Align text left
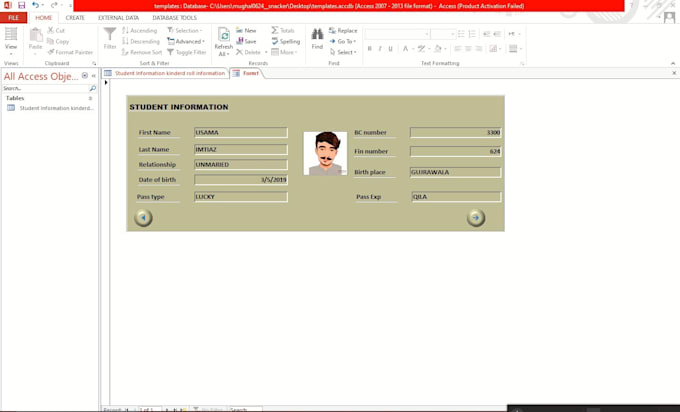The height and width of the screenshot is (412, 680). pyautogui.click(x=458, y=49)
